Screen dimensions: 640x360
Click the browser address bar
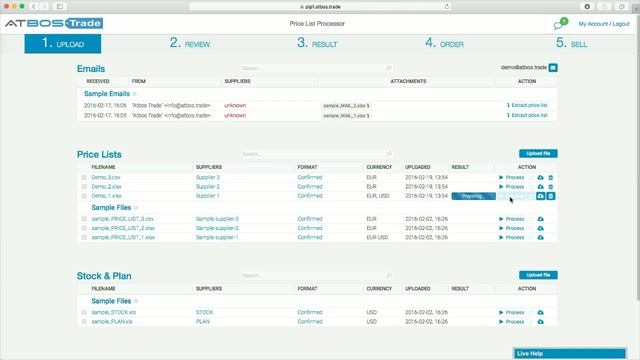[320, 7]
